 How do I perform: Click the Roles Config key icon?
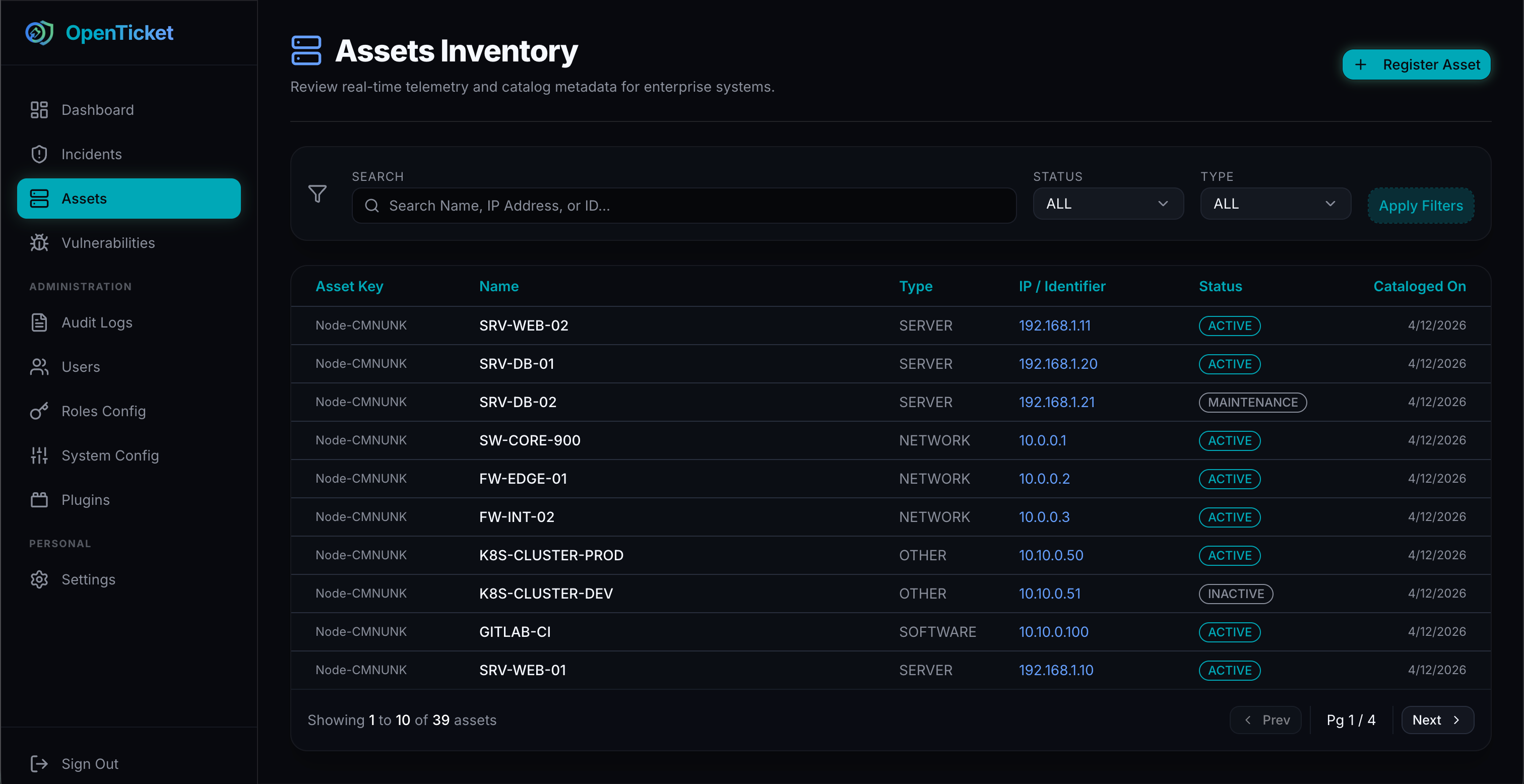38,411
